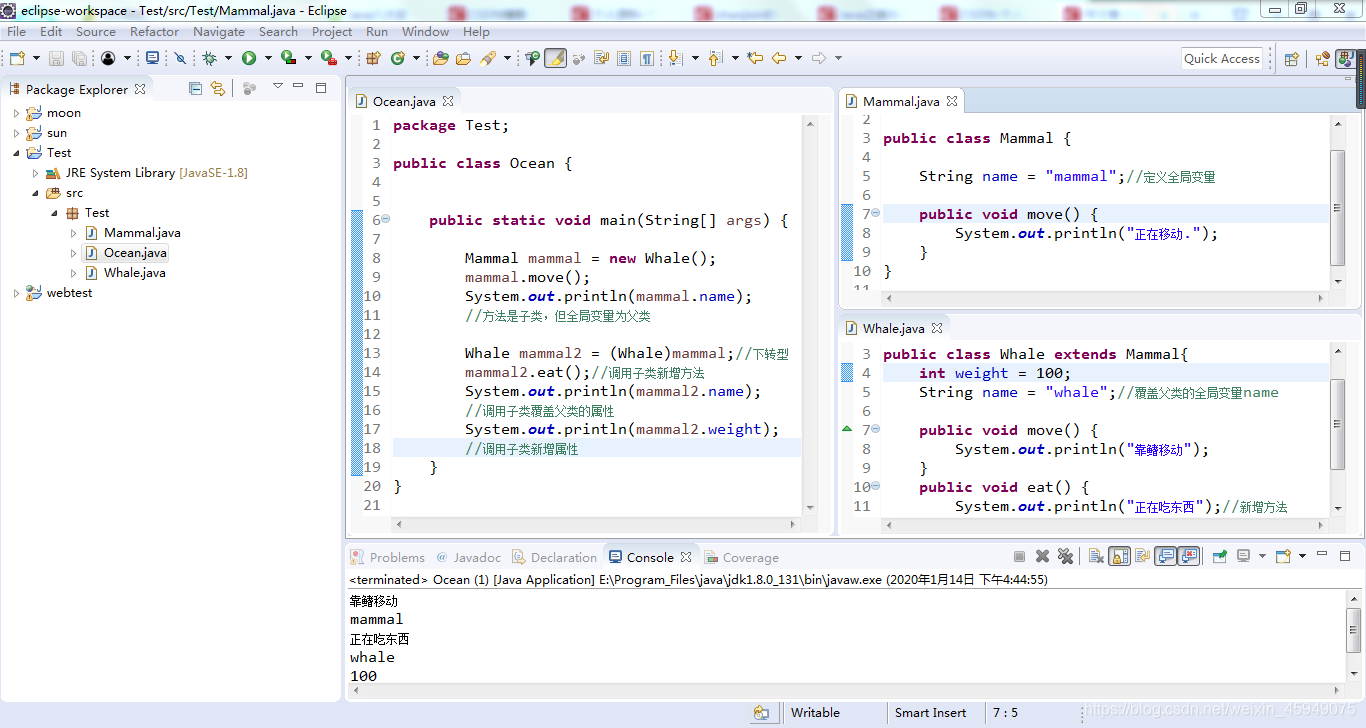
Task: Toggle Show Console on standard output change
Action: point(1165,557)
